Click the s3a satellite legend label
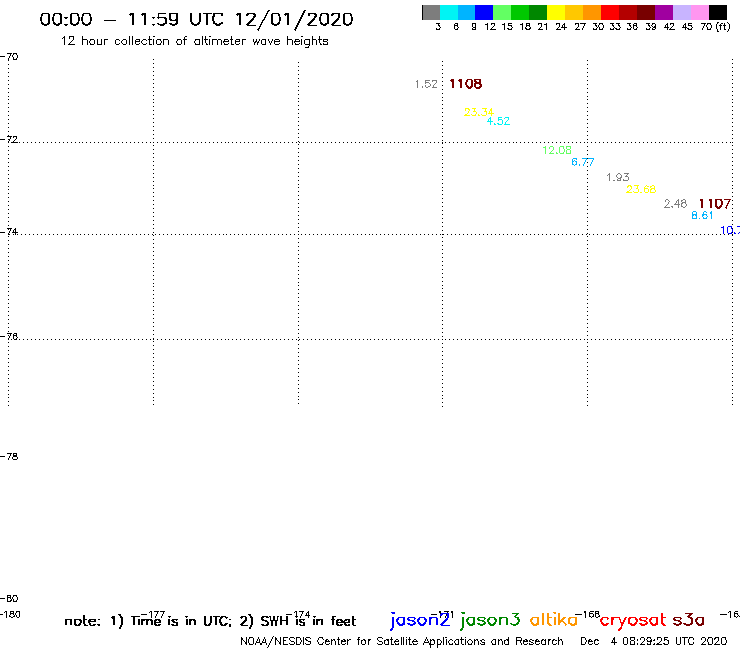The width and height of the screenshot is (740, 650). 689,620
